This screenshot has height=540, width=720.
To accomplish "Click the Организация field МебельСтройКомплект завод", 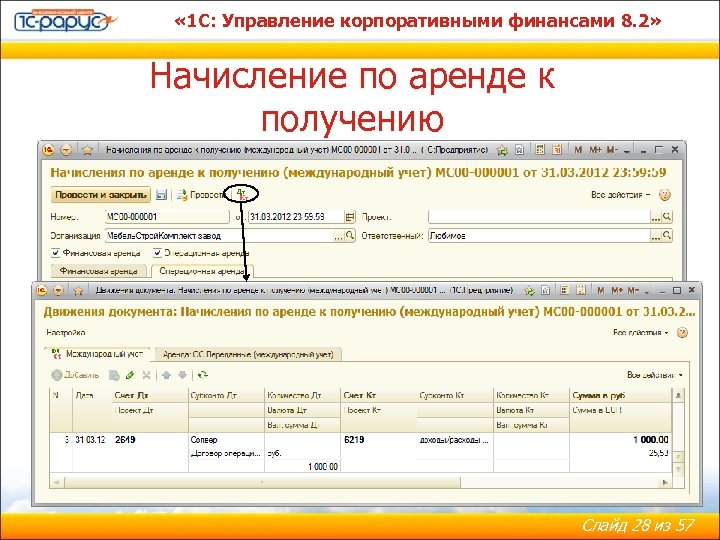I will pyautogui.click(x=219, y=236).
